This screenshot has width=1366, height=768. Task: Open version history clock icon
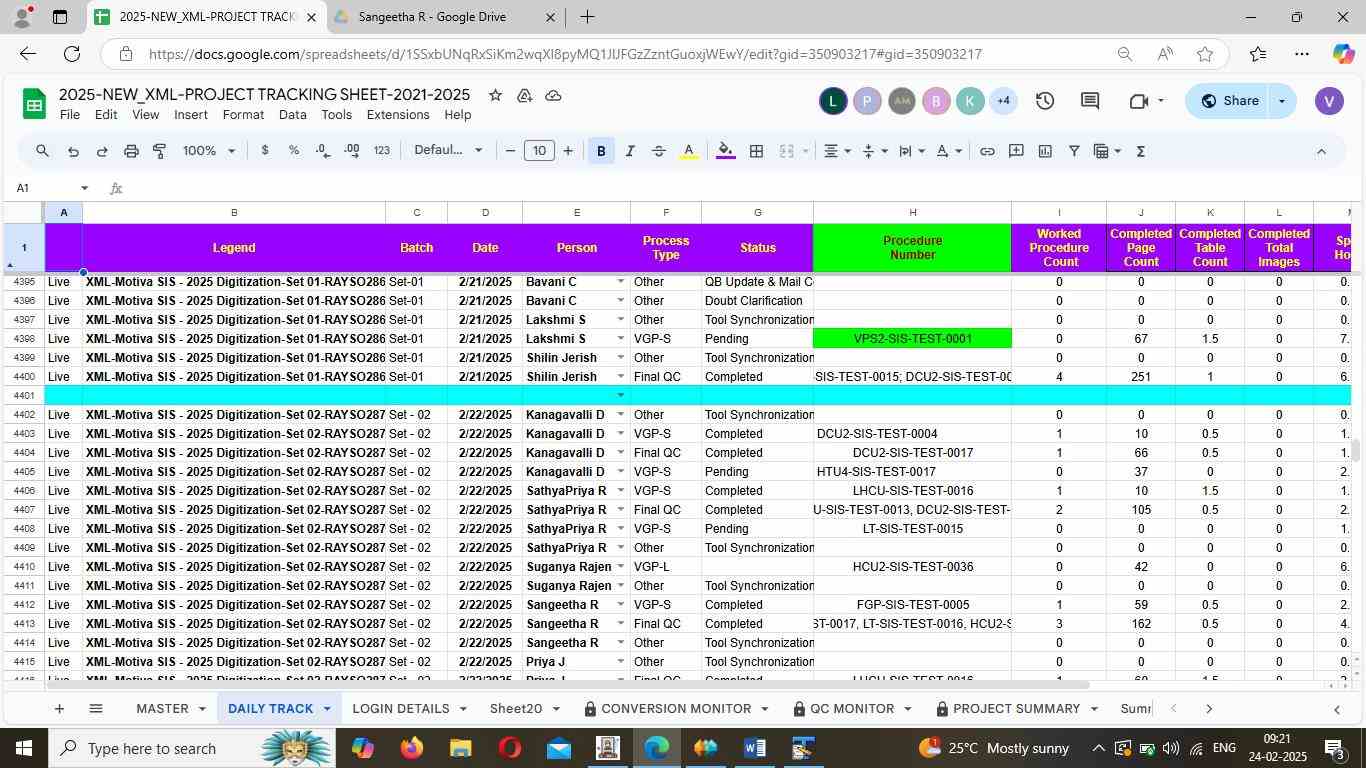pyautogui.click(x=1045, y=101)
